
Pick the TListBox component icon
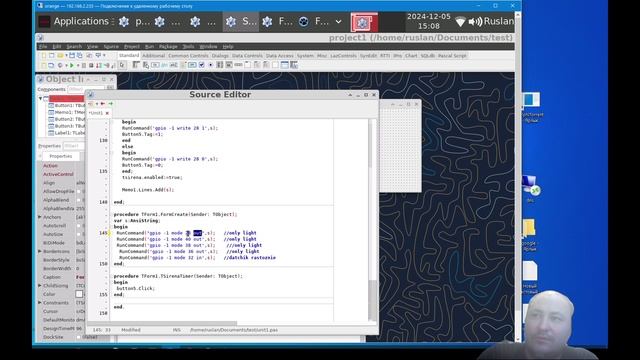point(220,65)
